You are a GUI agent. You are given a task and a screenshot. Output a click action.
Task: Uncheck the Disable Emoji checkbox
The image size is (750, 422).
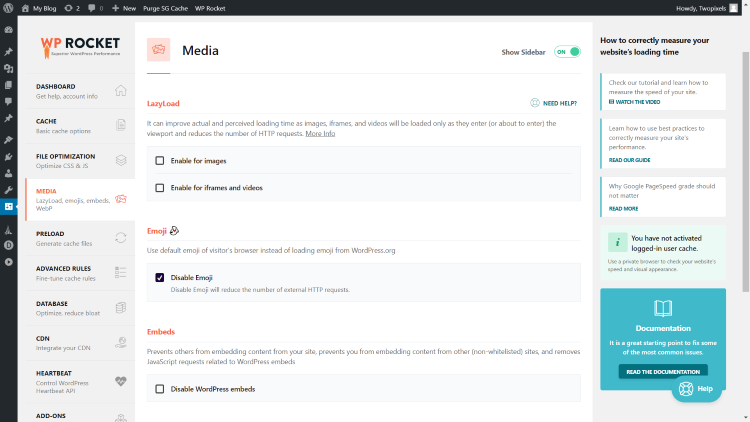pyautogui.click(x=160, y=278)
